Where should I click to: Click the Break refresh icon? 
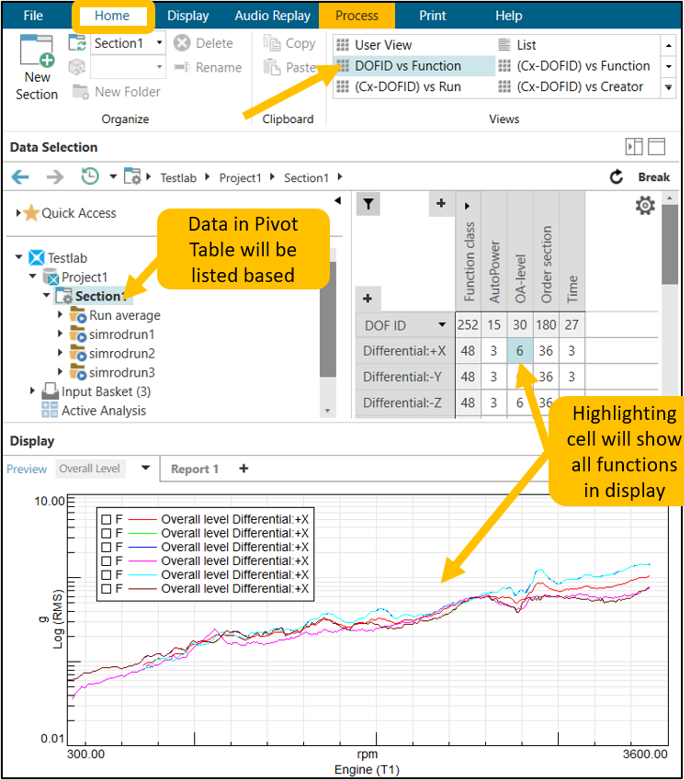[x=616, y=177]
